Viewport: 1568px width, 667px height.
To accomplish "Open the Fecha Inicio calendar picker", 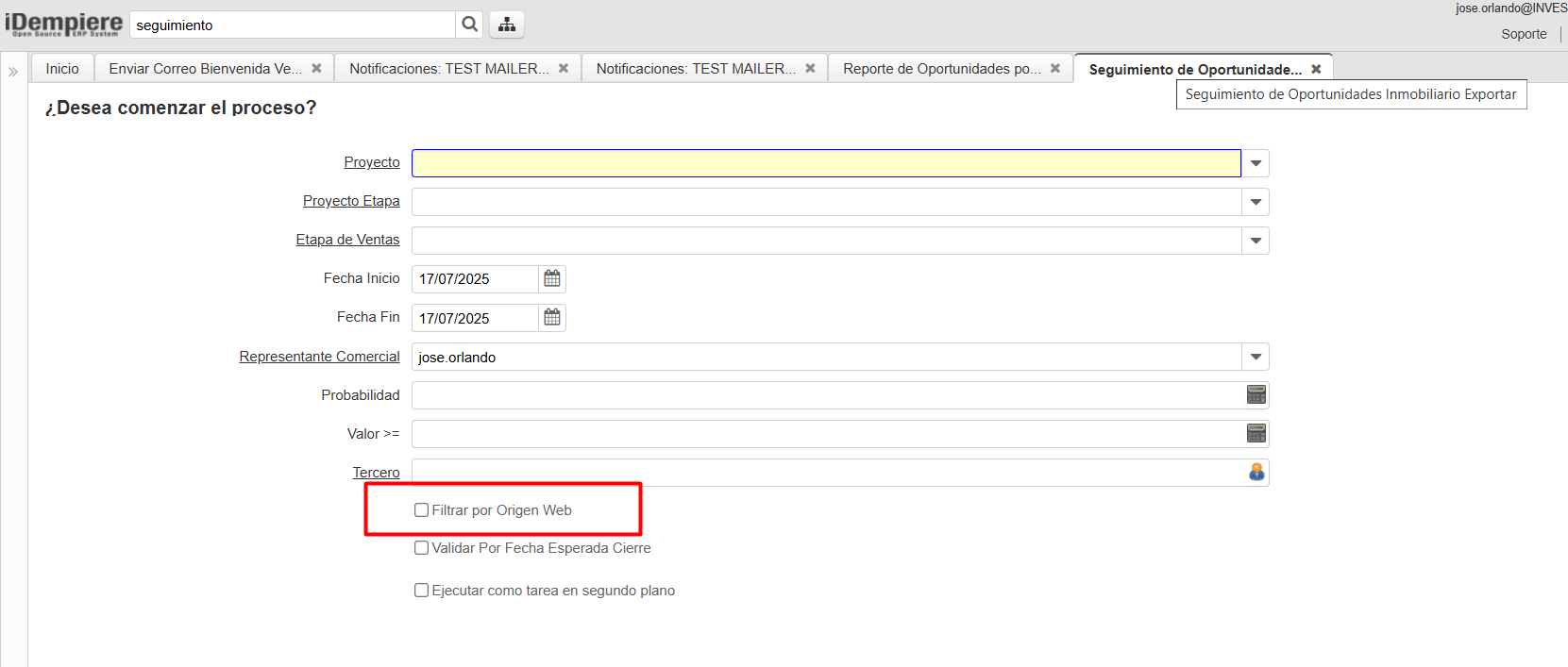I will (552, 278).
